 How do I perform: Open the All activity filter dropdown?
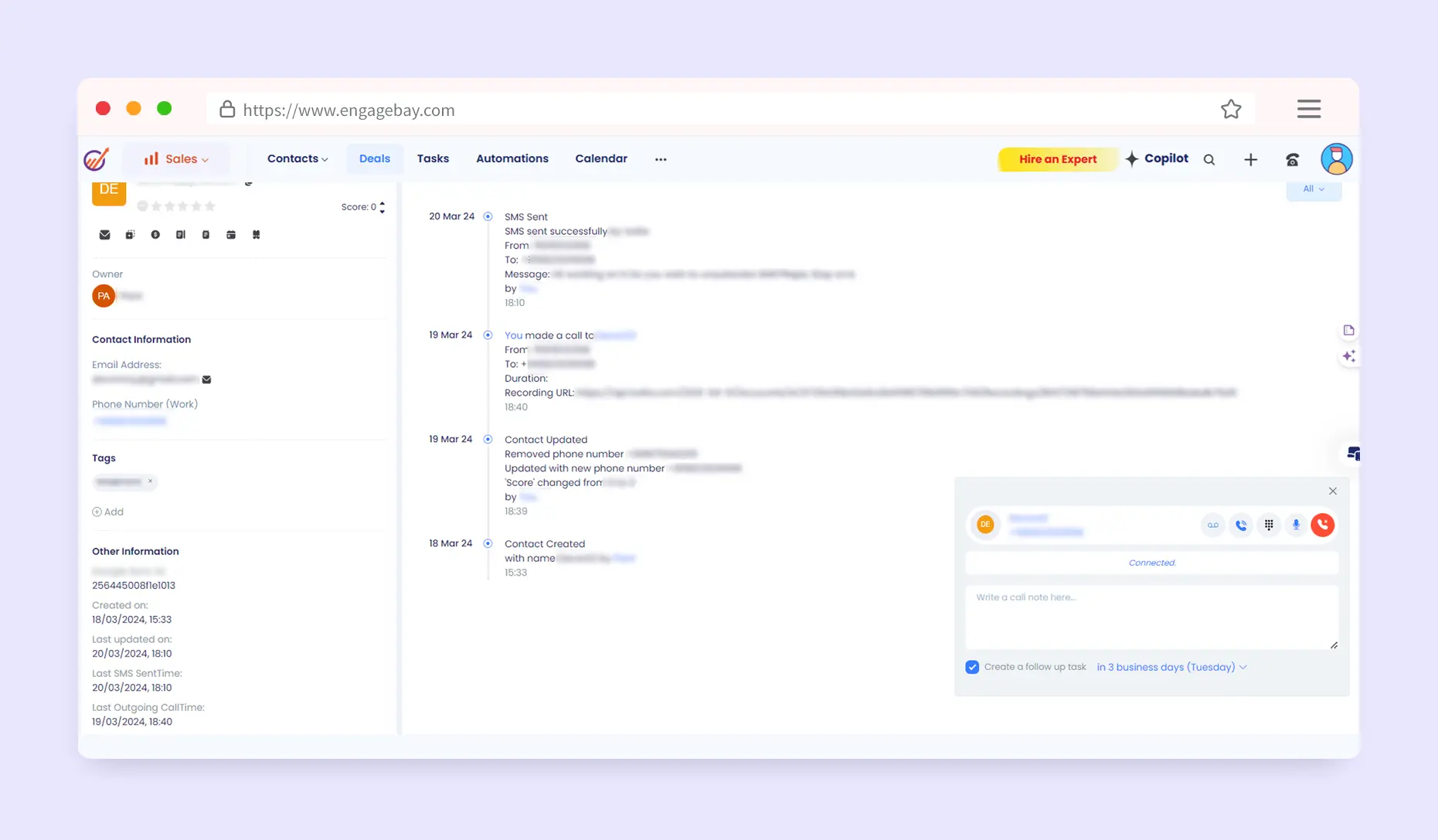1313,189
